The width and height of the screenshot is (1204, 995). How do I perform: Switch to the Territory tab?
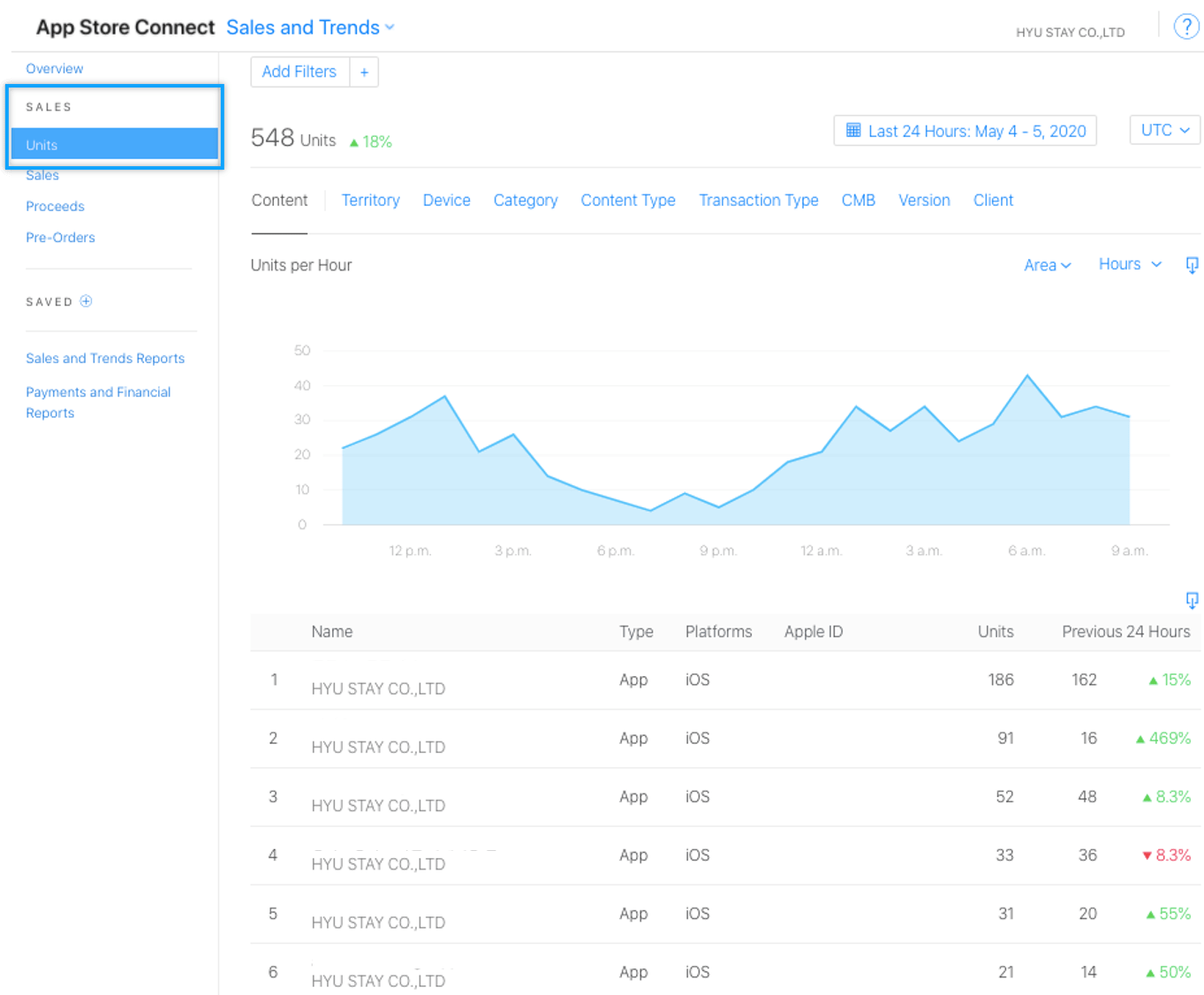pyautogui.click(x=370, y=201)
